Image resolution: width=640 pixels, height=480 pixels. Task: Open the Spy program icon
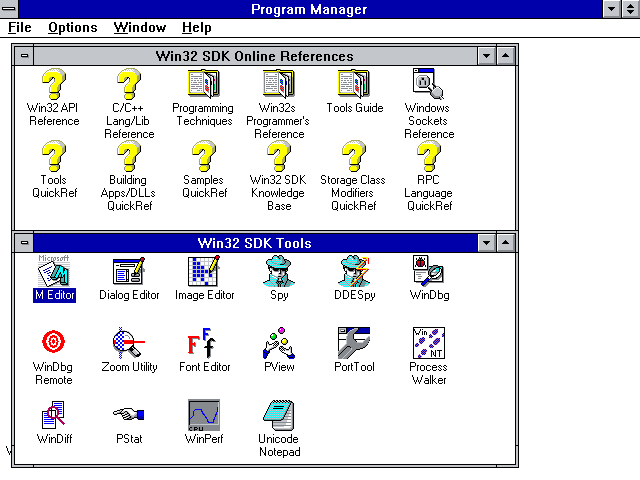pyautogui.click(x=279, y=271)
